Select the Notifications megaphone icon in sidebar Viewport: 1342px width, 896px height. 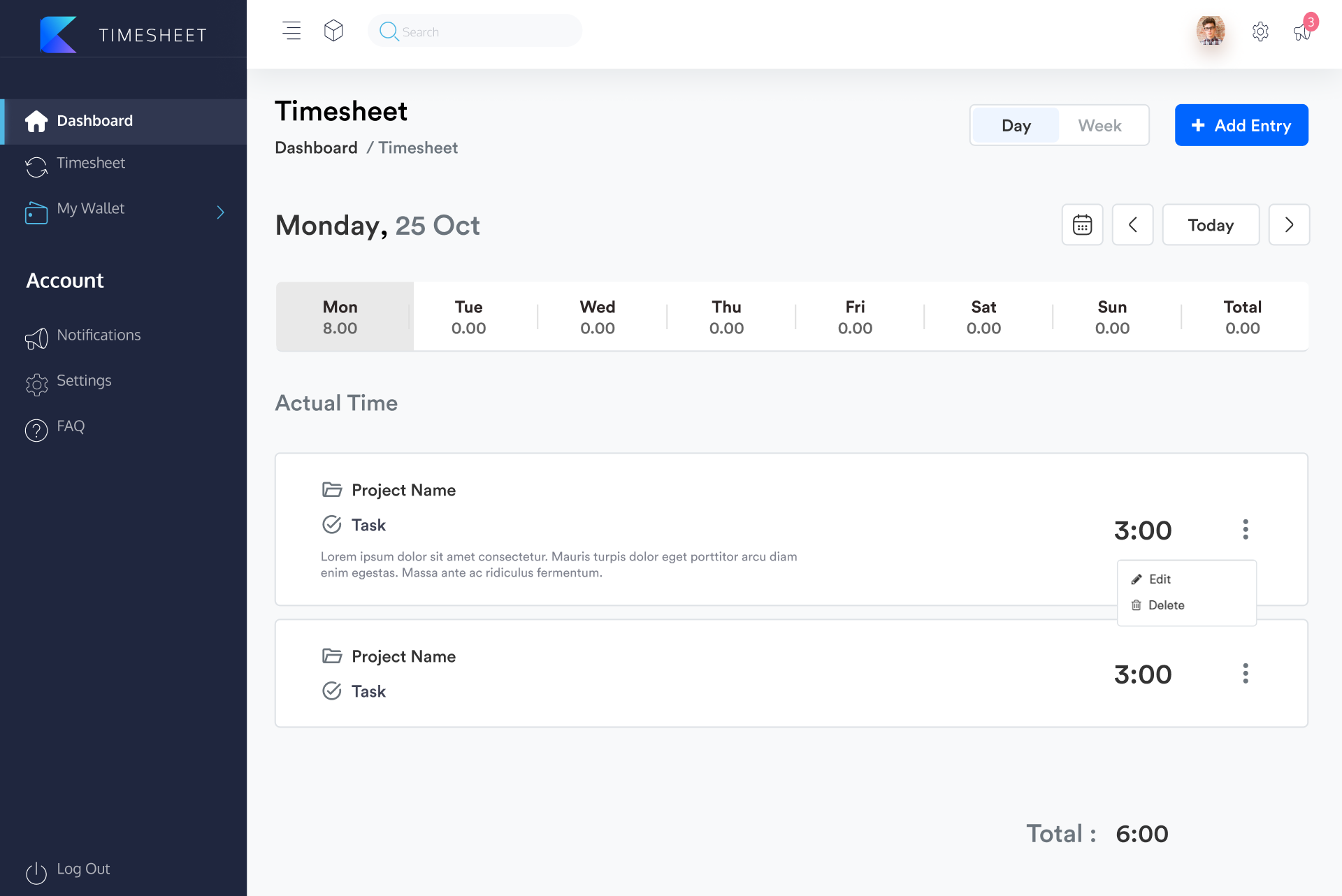tap(36, 338)
